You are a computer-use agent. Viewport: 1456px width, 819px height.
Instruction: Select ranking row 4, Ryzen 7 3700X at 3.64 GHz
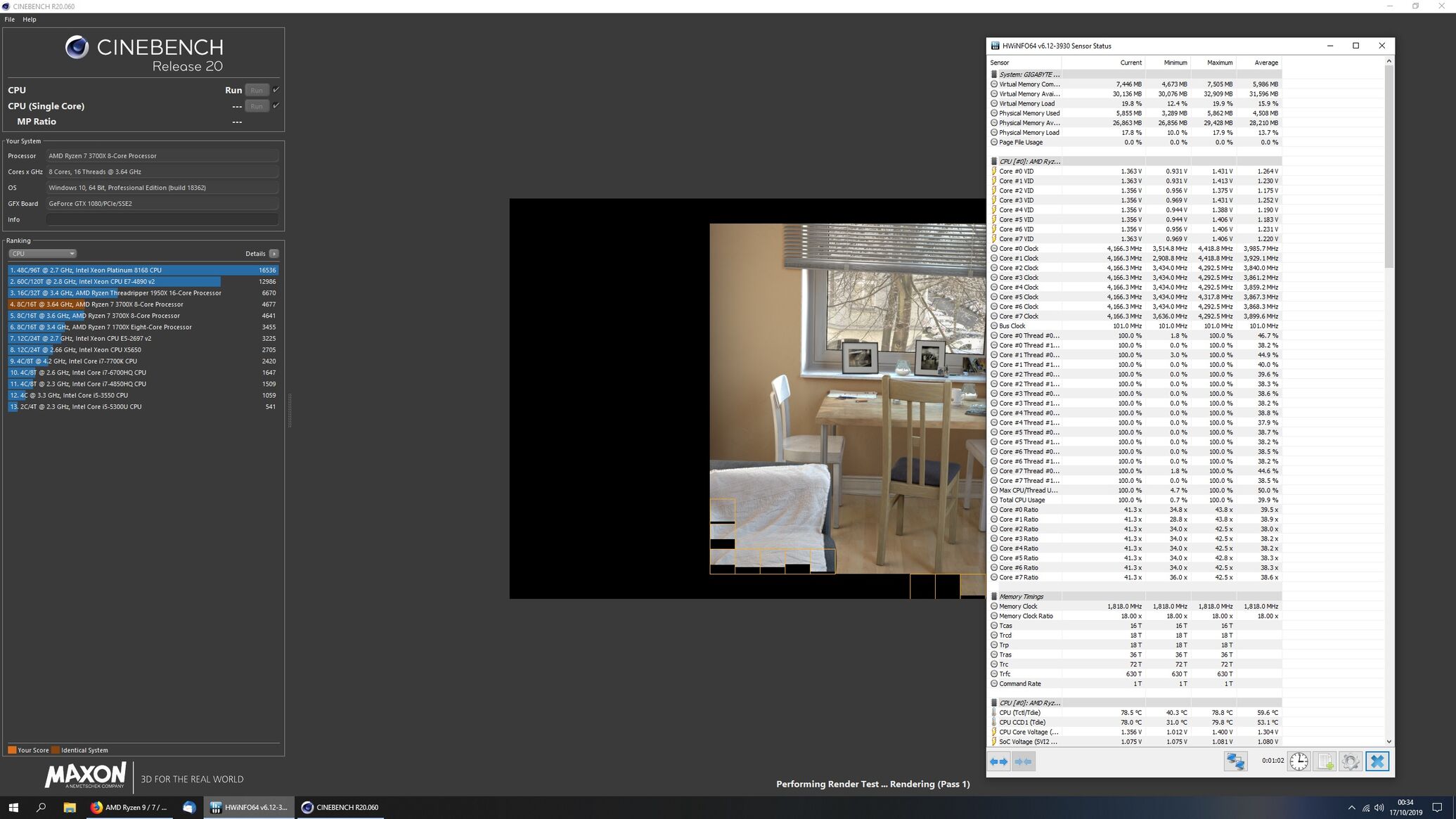coord(143,304)
